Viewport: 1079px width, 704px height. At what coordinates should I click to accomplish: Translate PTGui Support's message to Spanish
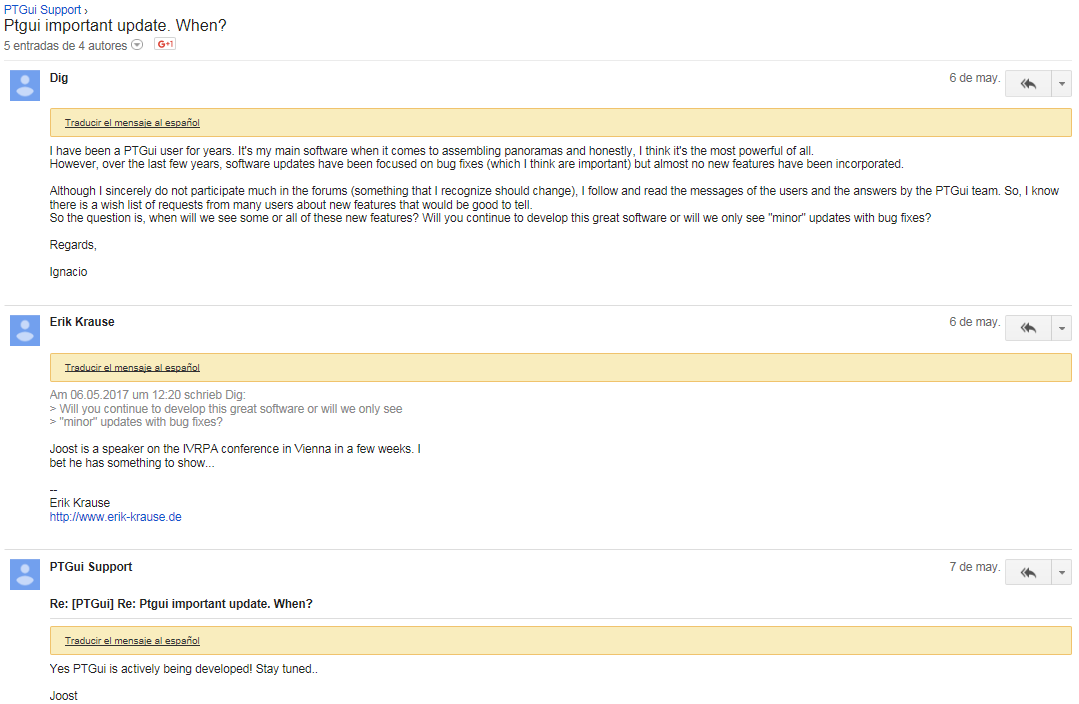[132, 641]
